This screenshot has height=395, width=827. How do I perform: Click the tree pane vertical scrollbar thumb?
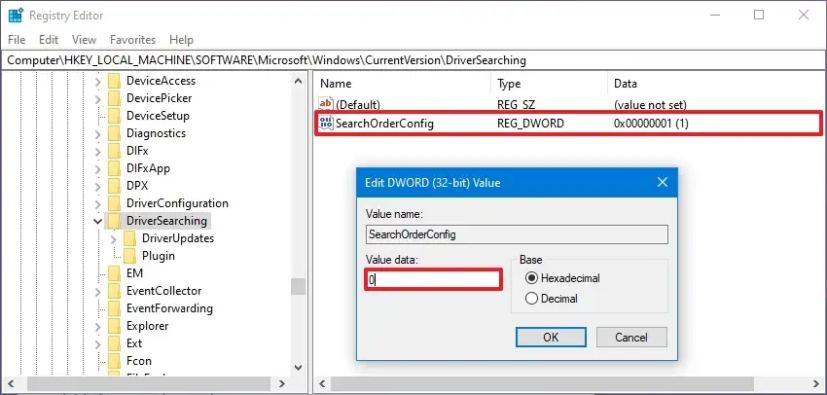tap(298, 286)
